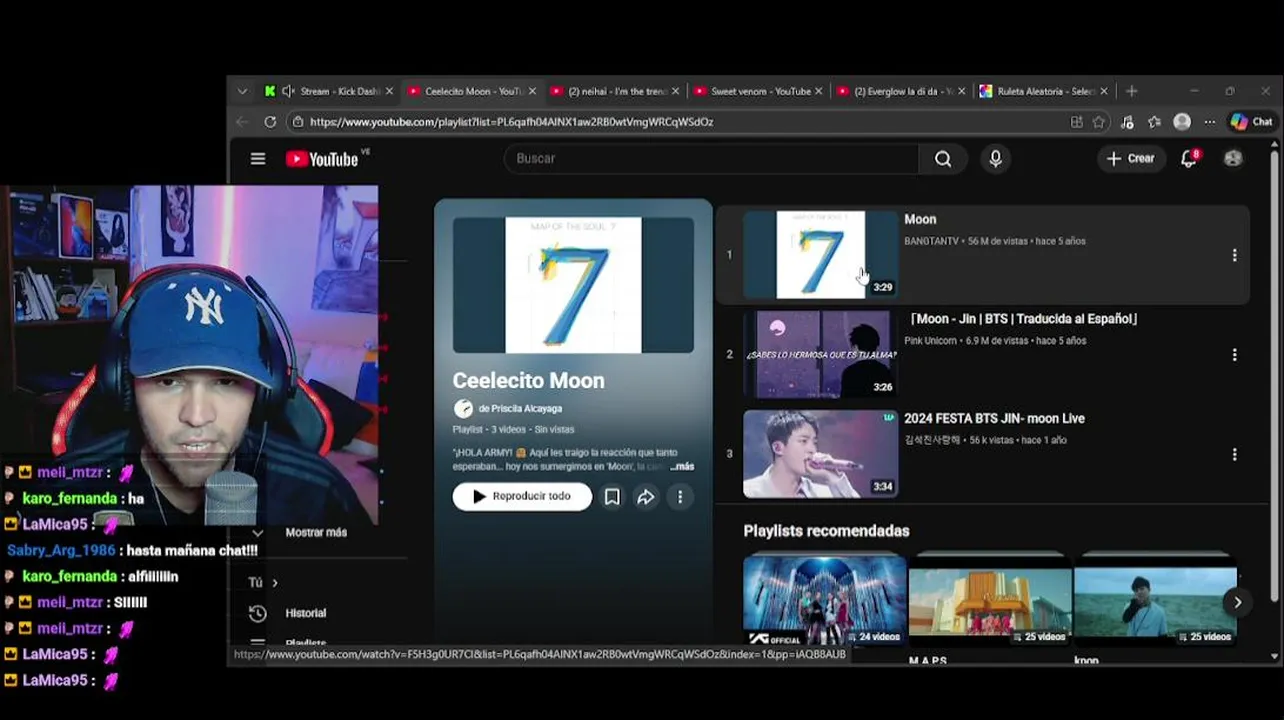Click the playlist cover 7 album image

click(573, 285)
